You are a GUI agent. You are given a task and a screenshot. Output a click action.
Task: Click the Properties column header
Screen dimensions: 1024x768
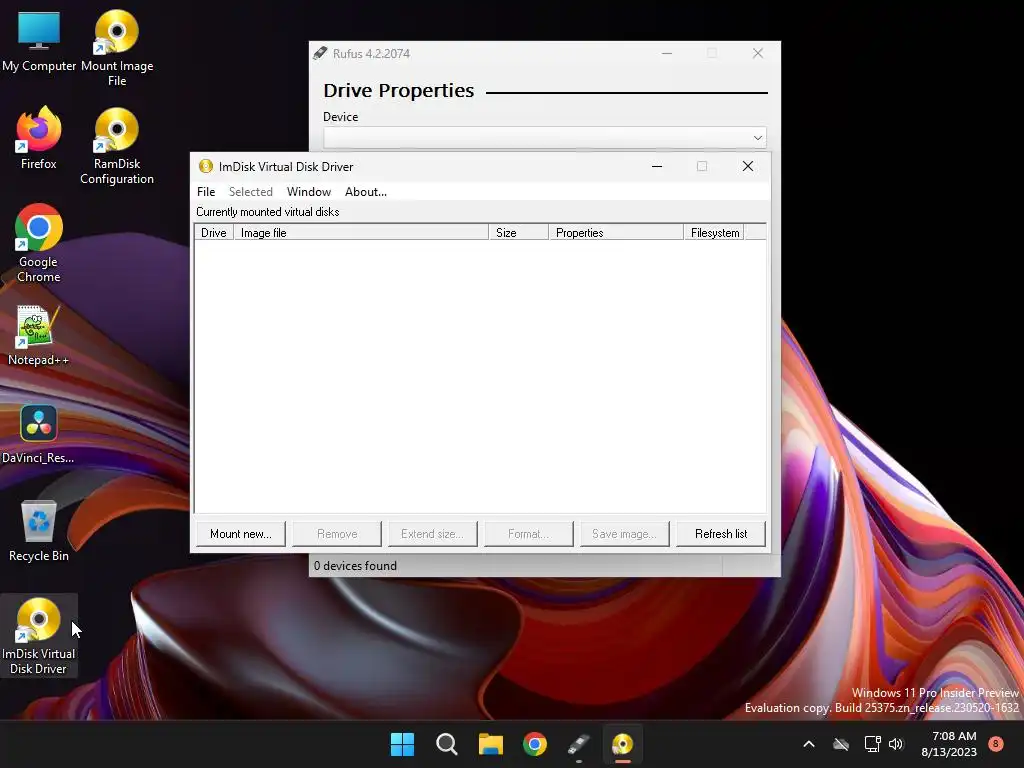click(x=616, y=232)
